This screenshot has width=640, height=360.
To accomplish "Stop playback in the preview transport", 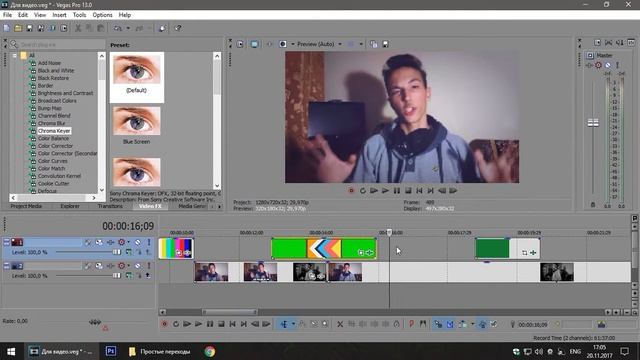I will coord(408,191).
